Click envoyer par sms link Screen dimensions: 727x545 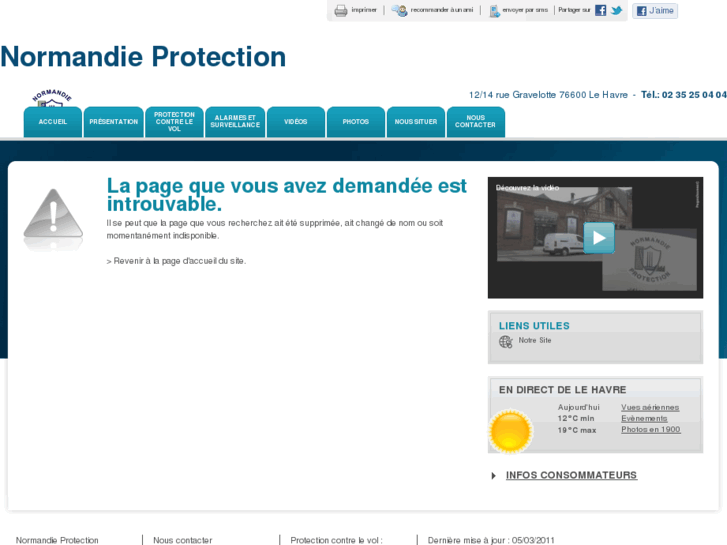[525, 10]
